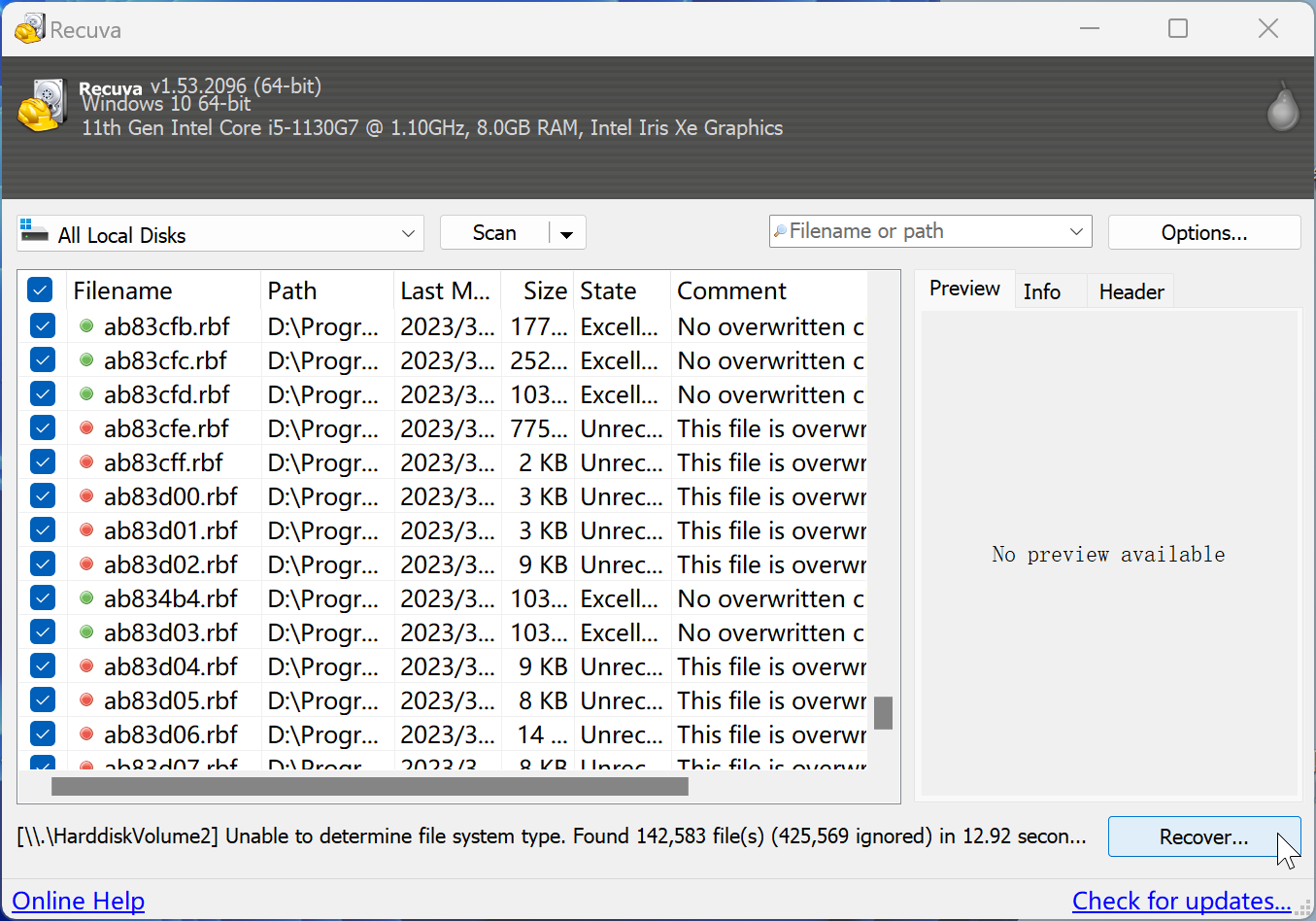Click red status dot for ab83d00.rbf
The height and width of the screenshot is (921, 1316).
click(x=86, y=496)
